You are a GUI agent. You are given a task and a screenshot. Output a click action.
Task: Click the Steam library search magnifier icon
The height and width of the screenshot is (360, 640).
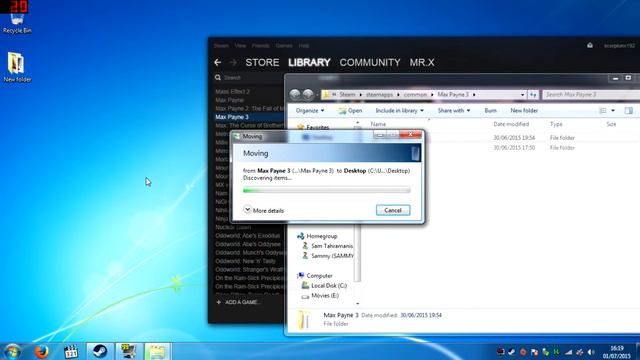click(x=218, y=78)
